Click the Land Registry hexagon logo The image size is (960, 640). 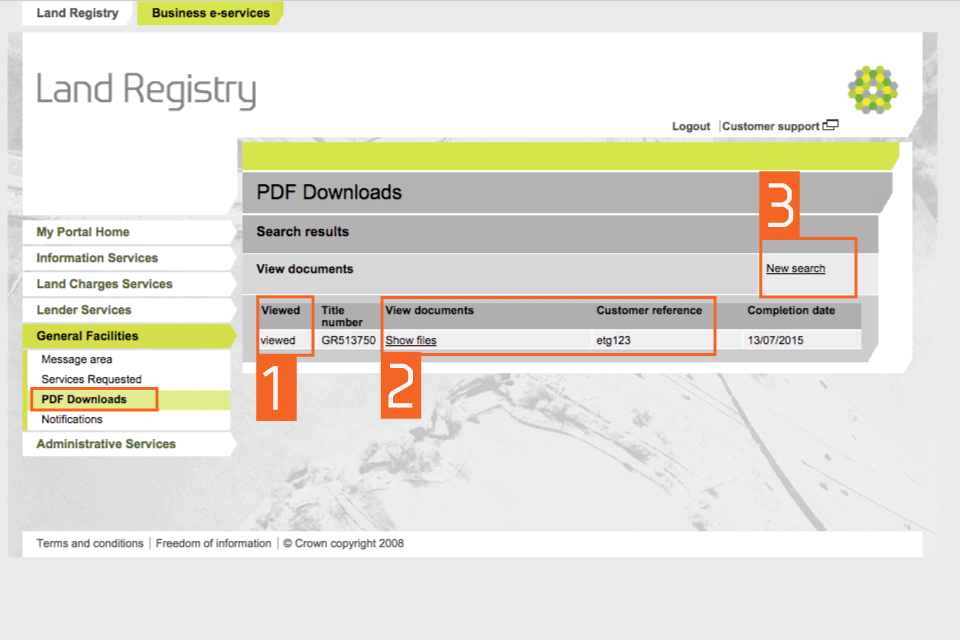pyautogui.click(x=872, y=89)
